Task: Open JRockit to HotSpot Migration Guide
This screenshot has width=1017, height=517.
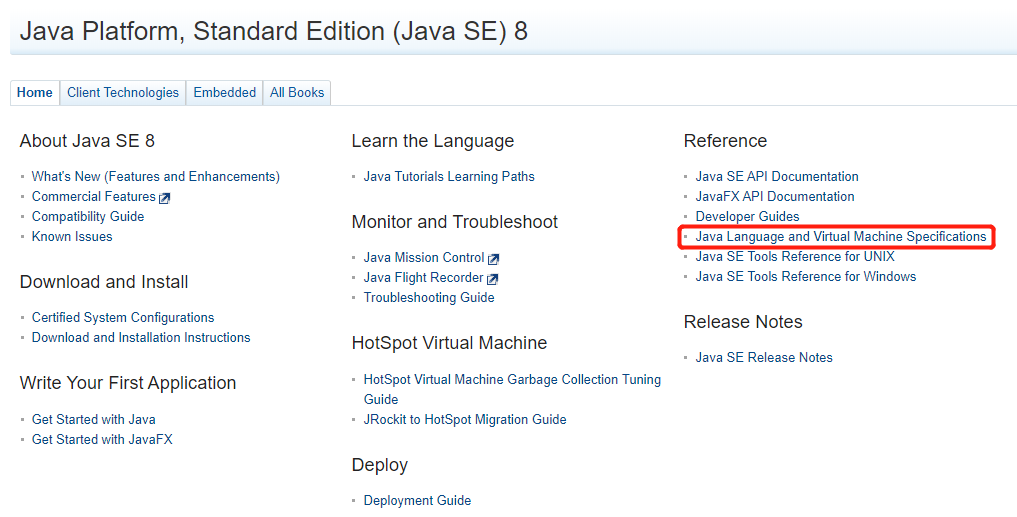Action: 465,420
